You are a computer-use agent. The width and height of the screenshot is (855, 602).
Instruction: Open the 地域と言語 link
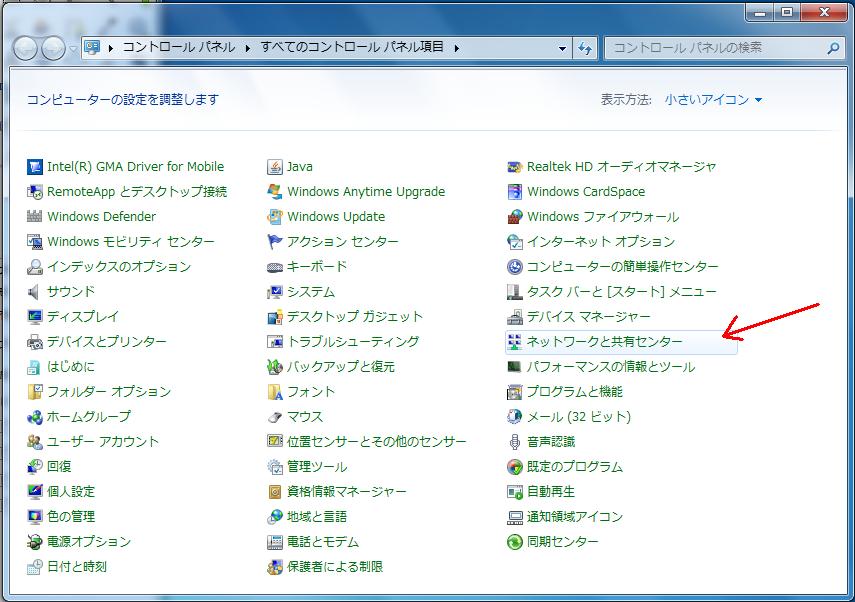click(x=317, y=517)
